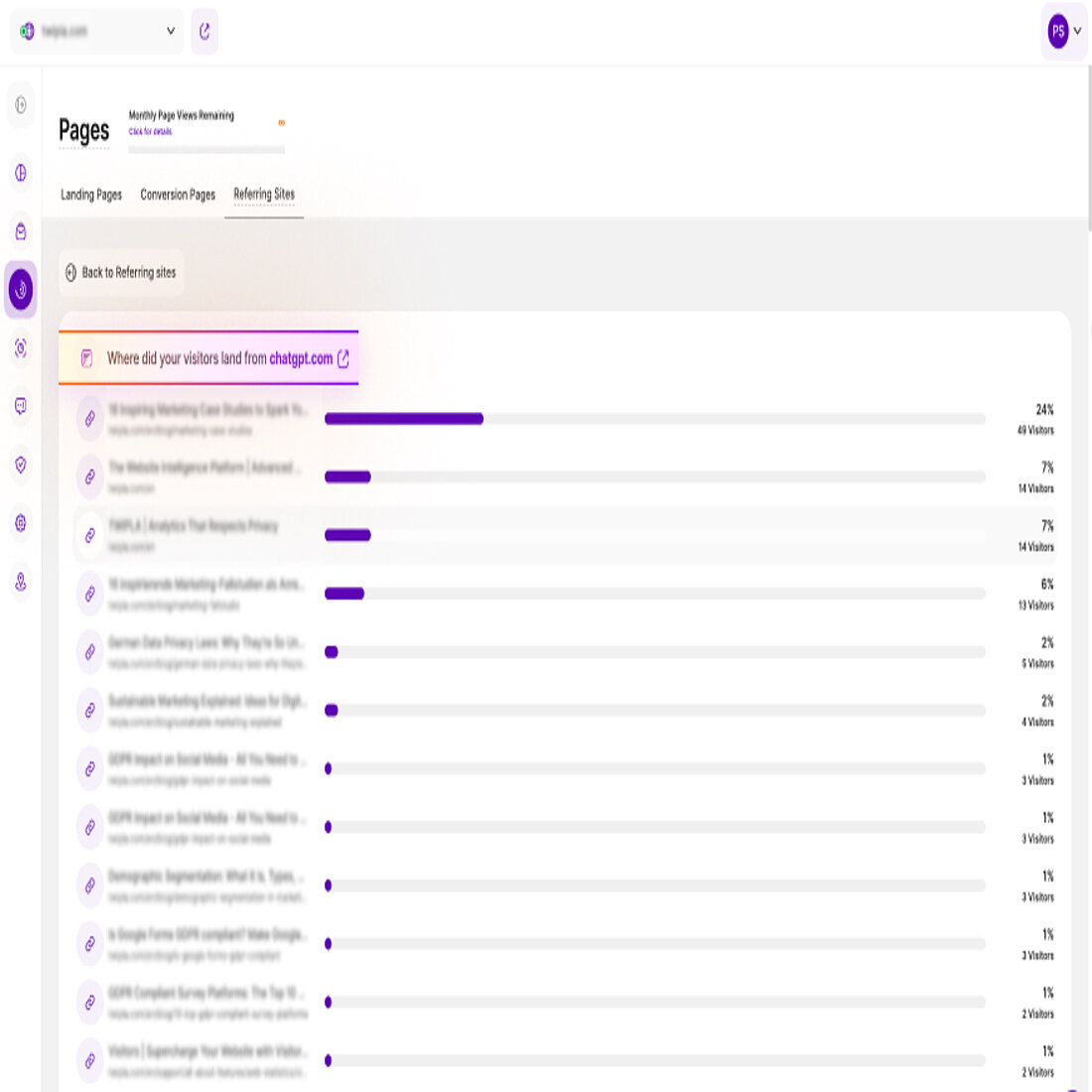This screenshot has height=1092, width=1092.
Task: Open the acquisition inbox module in the sidebar
Action: pos(20,232)
